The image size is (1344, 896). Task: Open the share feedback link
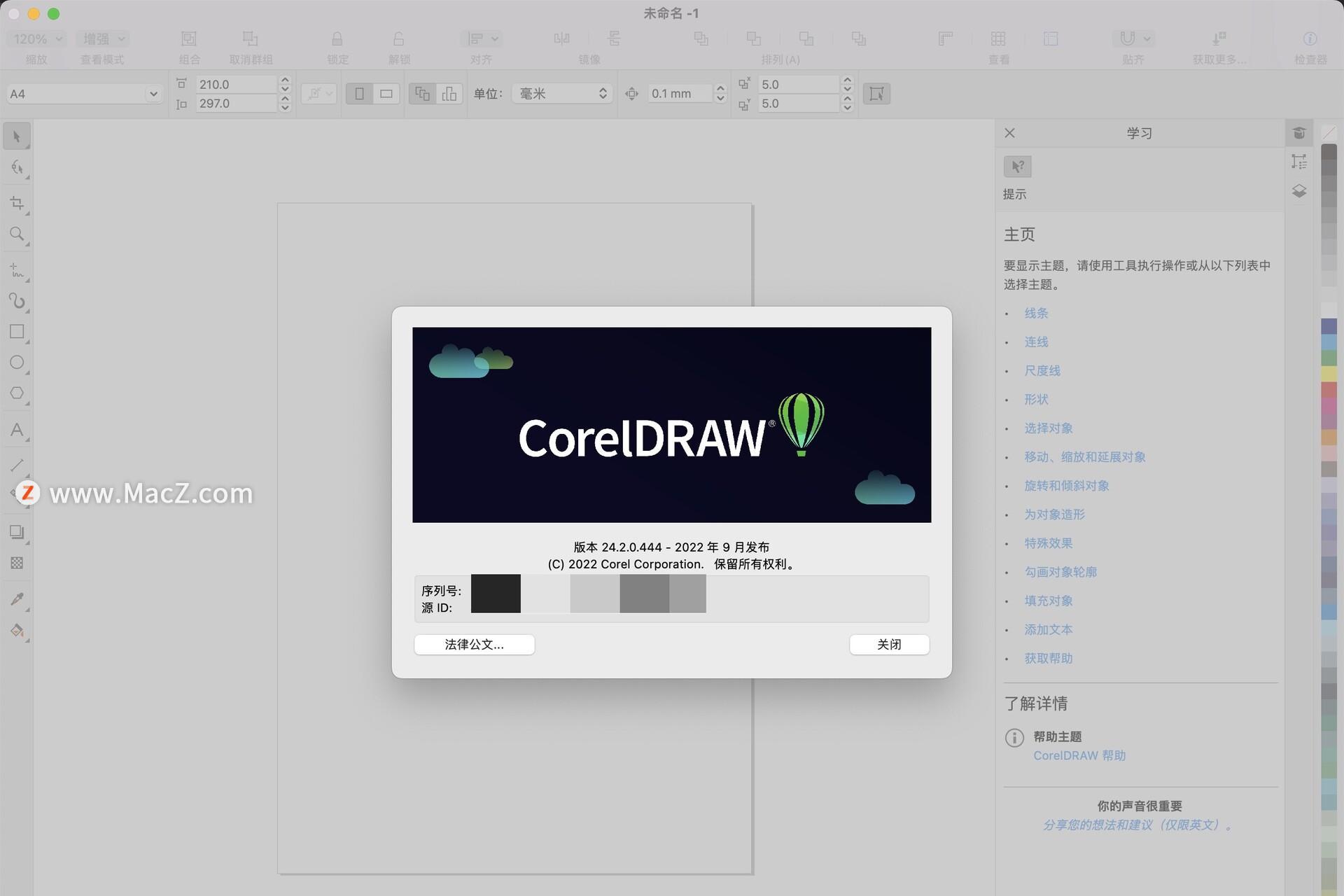coord(1138,825)
